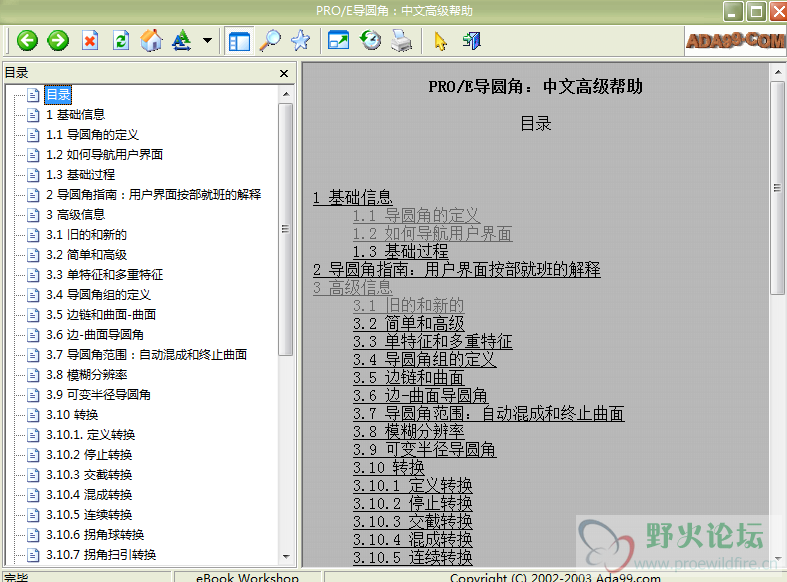Click the exit door icon
The image size is (787, 582).
(x=472, y=41)
